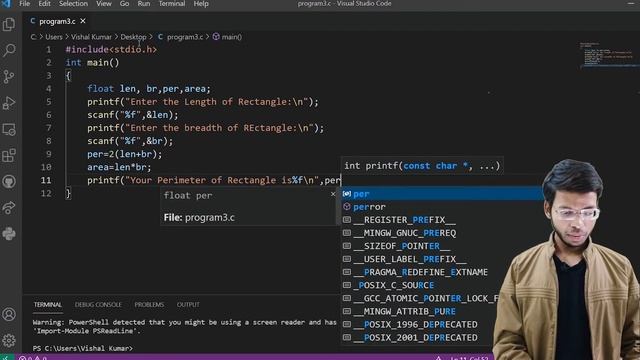Place cursor in the #include<stdio.h> line
Screen dimensions: 640x360
pyautogui.click(x=111, y=49)
